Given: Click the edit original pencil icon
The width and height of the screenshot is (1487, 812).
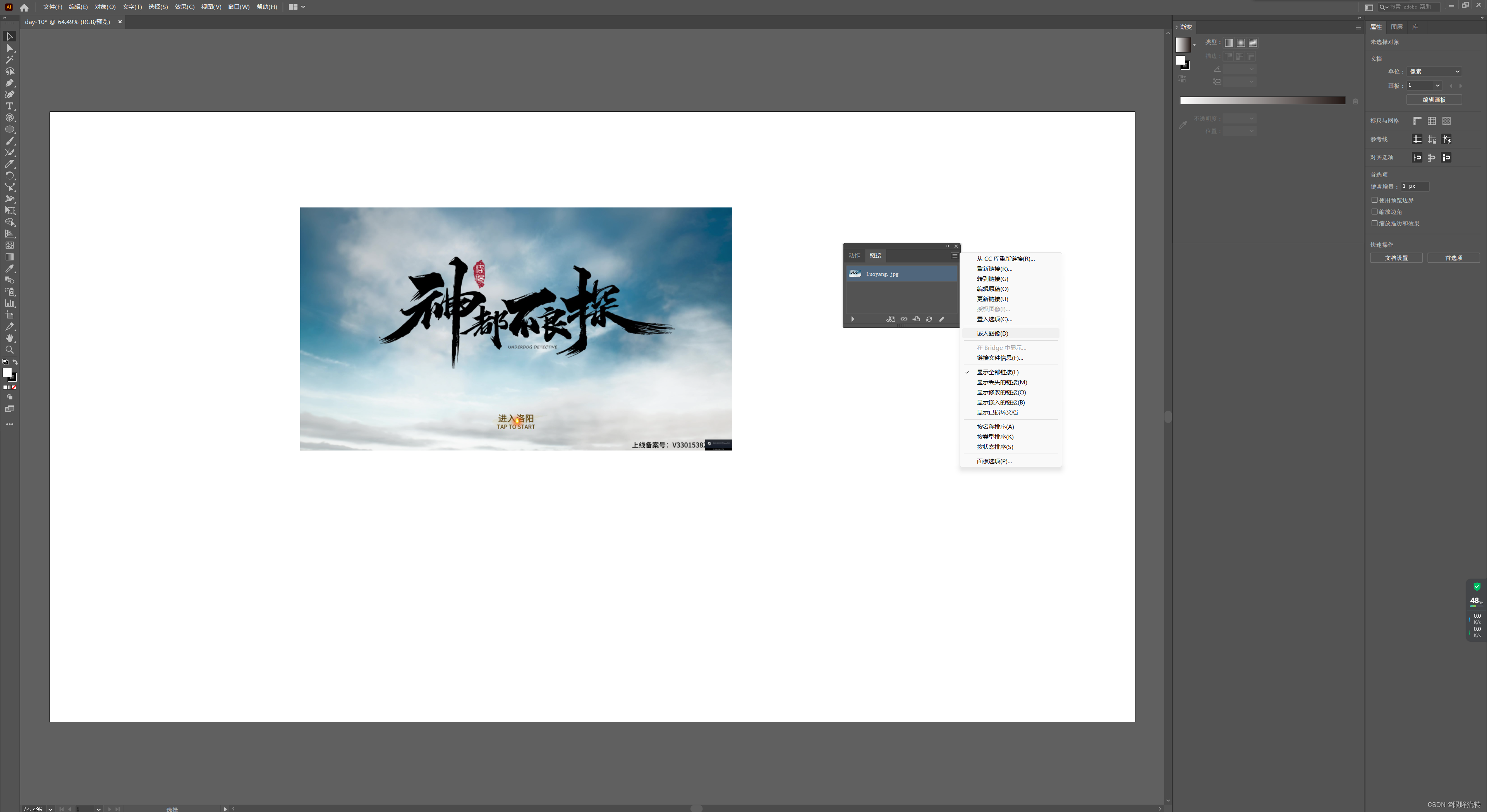Looking at the screenshot, I should click(941, 319).
